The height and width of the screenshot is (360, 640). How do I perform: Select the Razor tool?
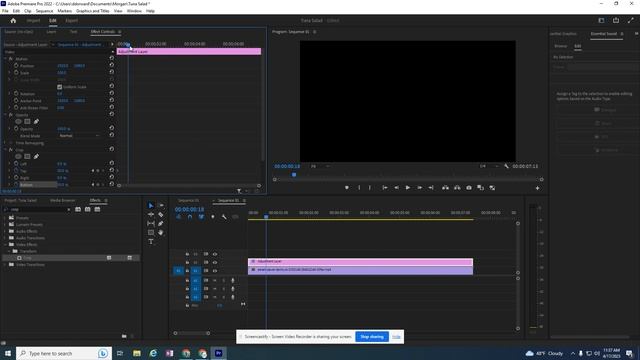161,214
